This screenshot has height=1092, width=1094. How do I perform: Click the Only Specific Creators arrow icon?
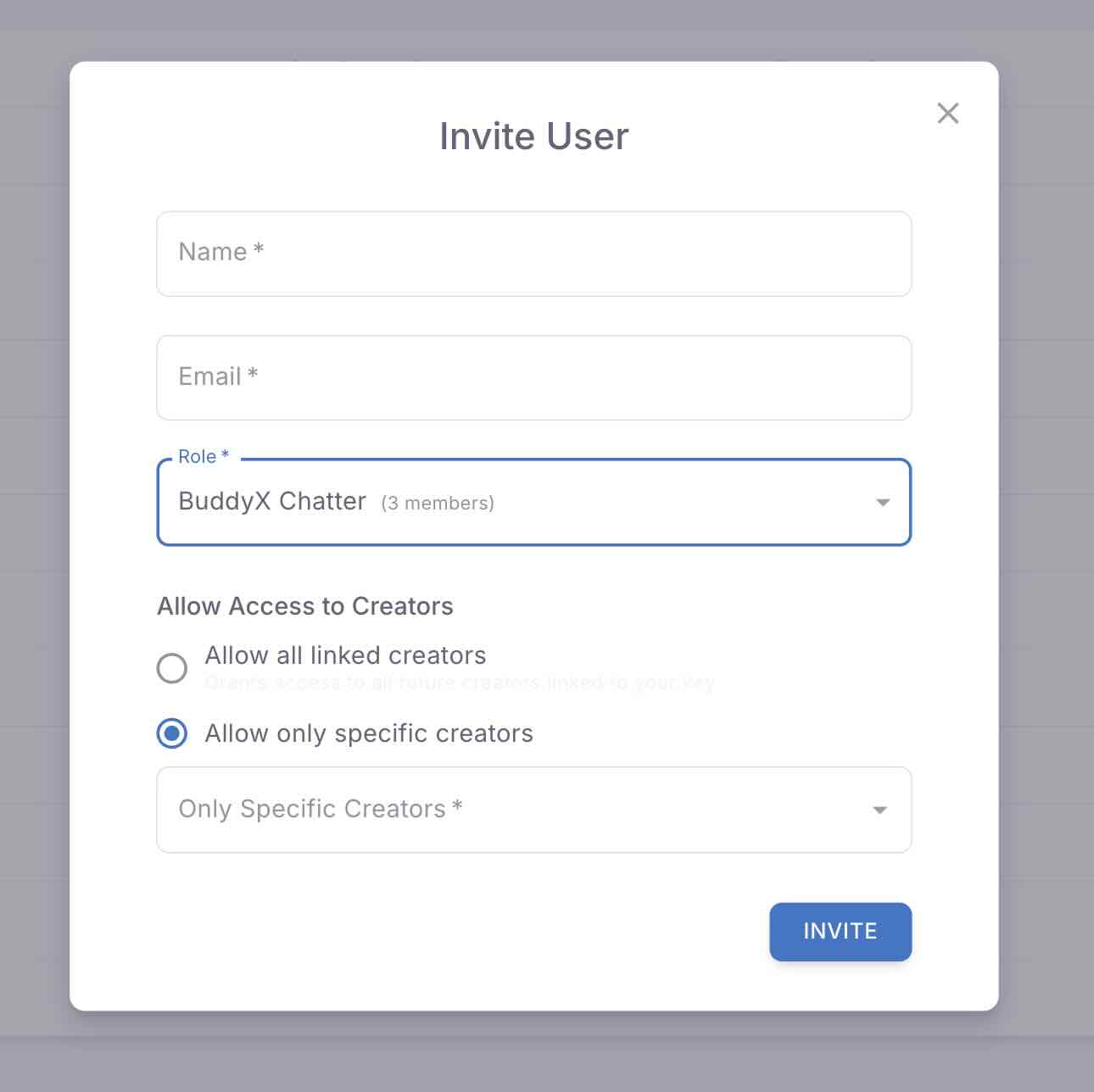(880, 811)
